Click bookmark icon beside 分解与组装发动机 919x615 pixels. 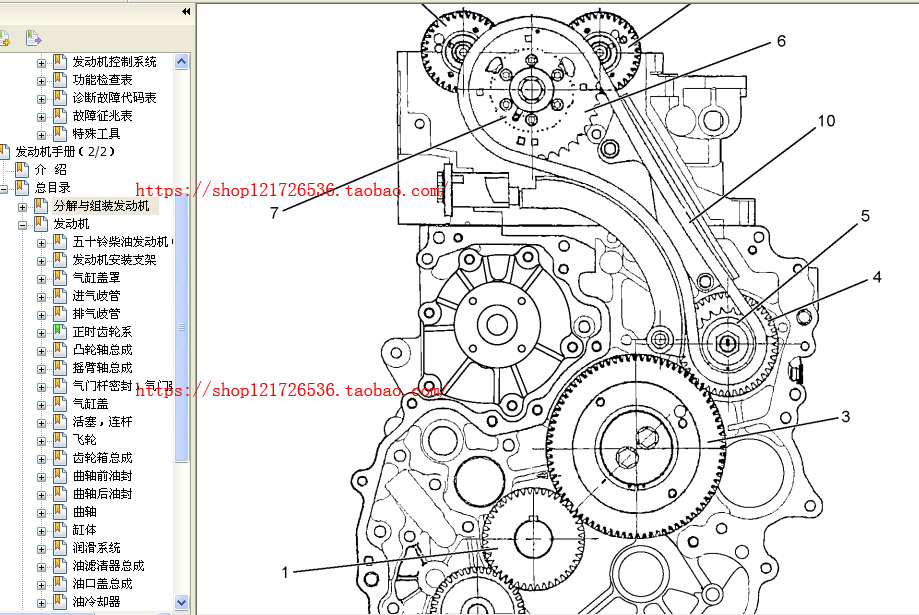(41, 206)
